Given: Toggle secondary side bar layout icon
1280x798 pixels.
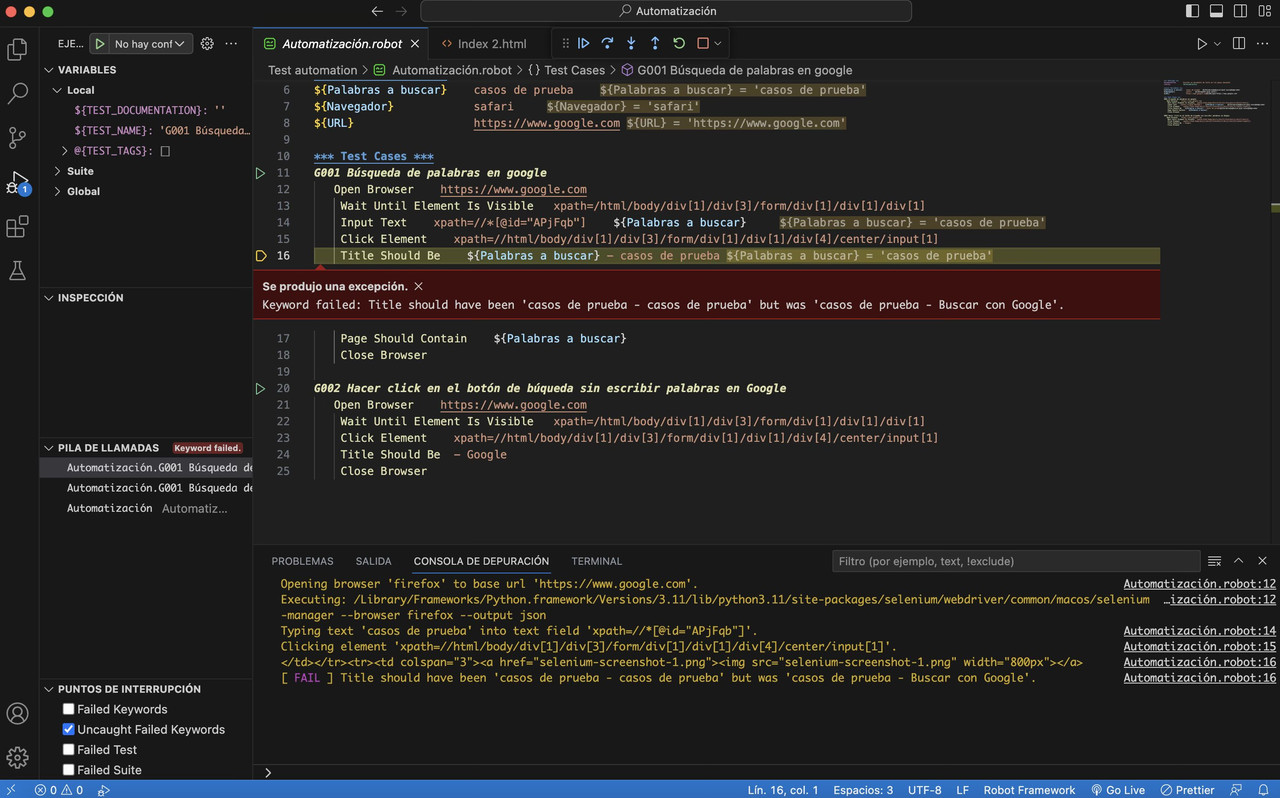Looking at the screenshot, I should click(1240, 11).
